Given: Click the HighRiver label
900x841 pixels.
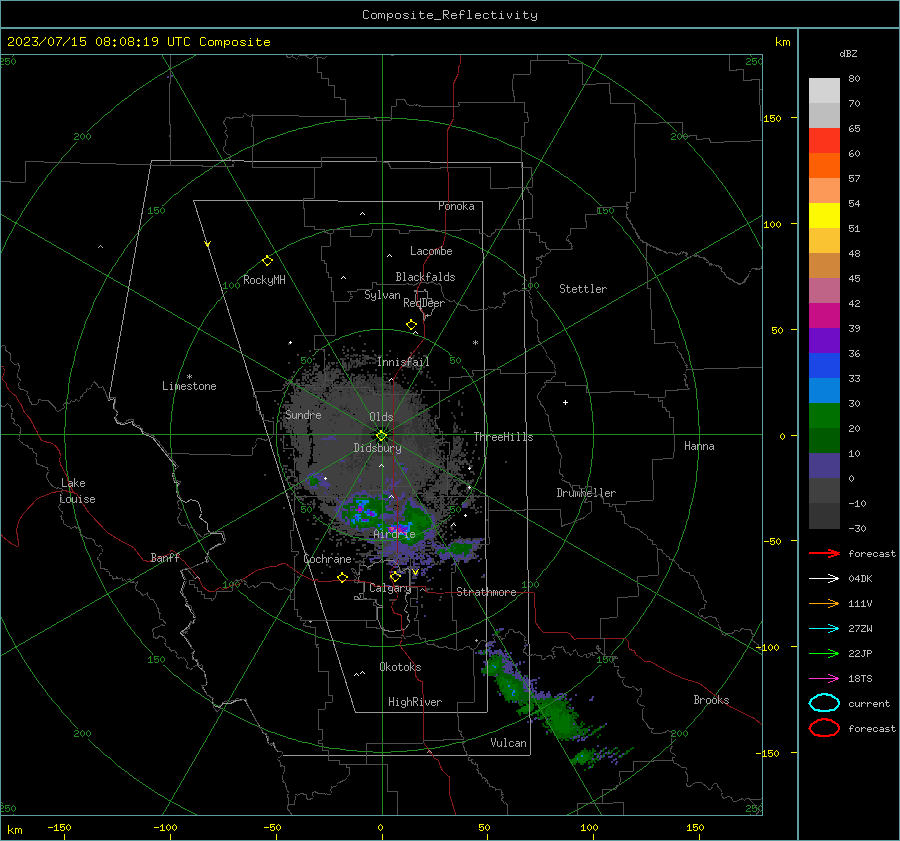Looking at the screenshot, I should pos(415,702).
